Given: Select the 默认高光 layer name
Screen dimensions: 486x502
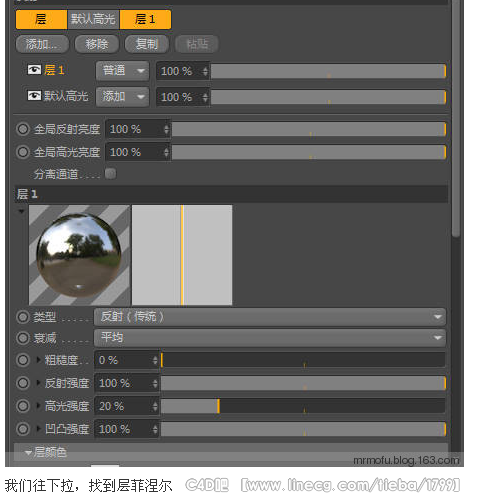Looking at the screenshot, I should [66, 96].
